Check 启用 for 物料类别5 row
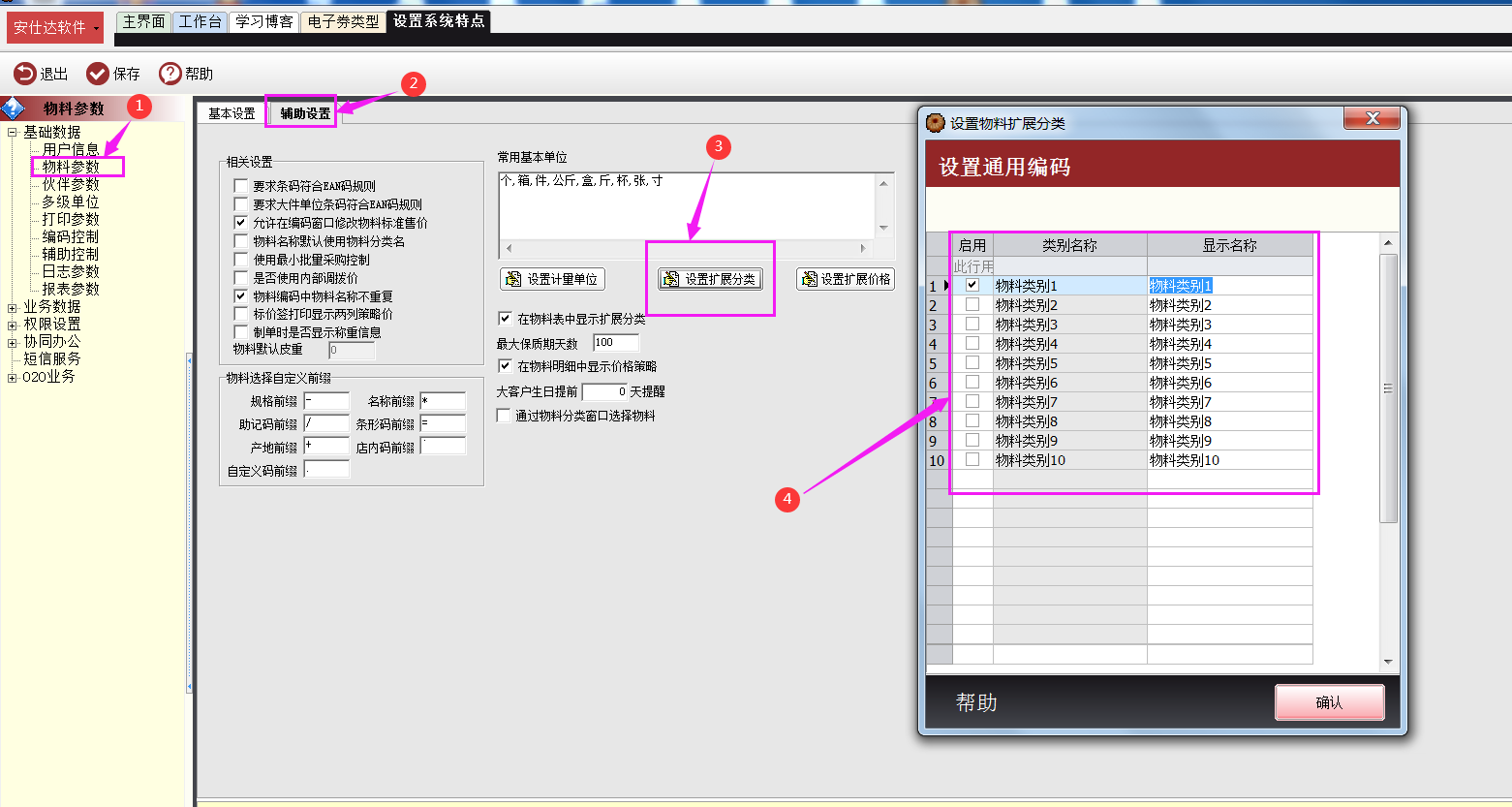Image resolution: width=1512 pixels, height=807 pixels. click(x=972, y=362)
